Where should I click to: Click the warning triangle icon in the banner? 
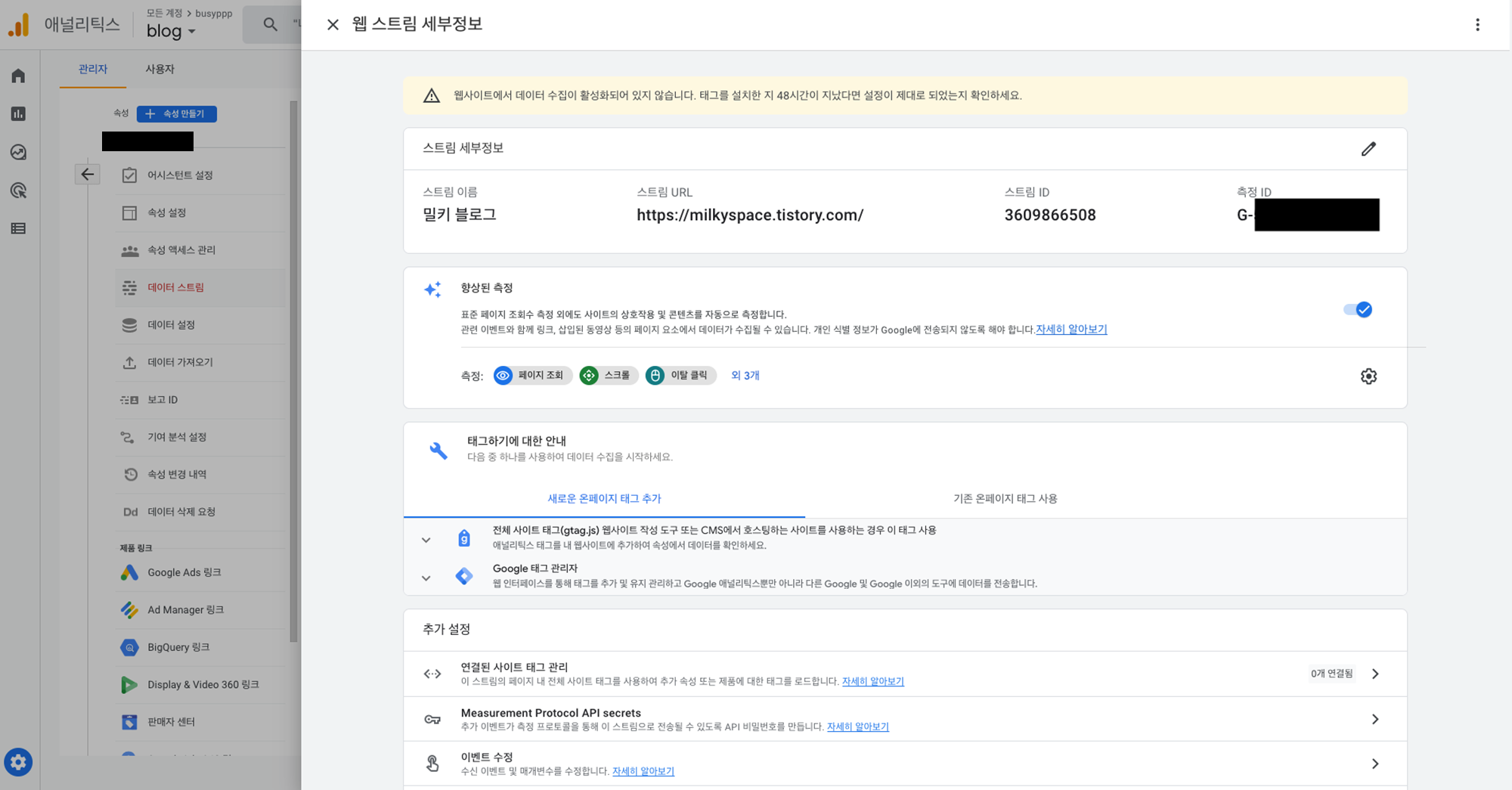[432, 95]
